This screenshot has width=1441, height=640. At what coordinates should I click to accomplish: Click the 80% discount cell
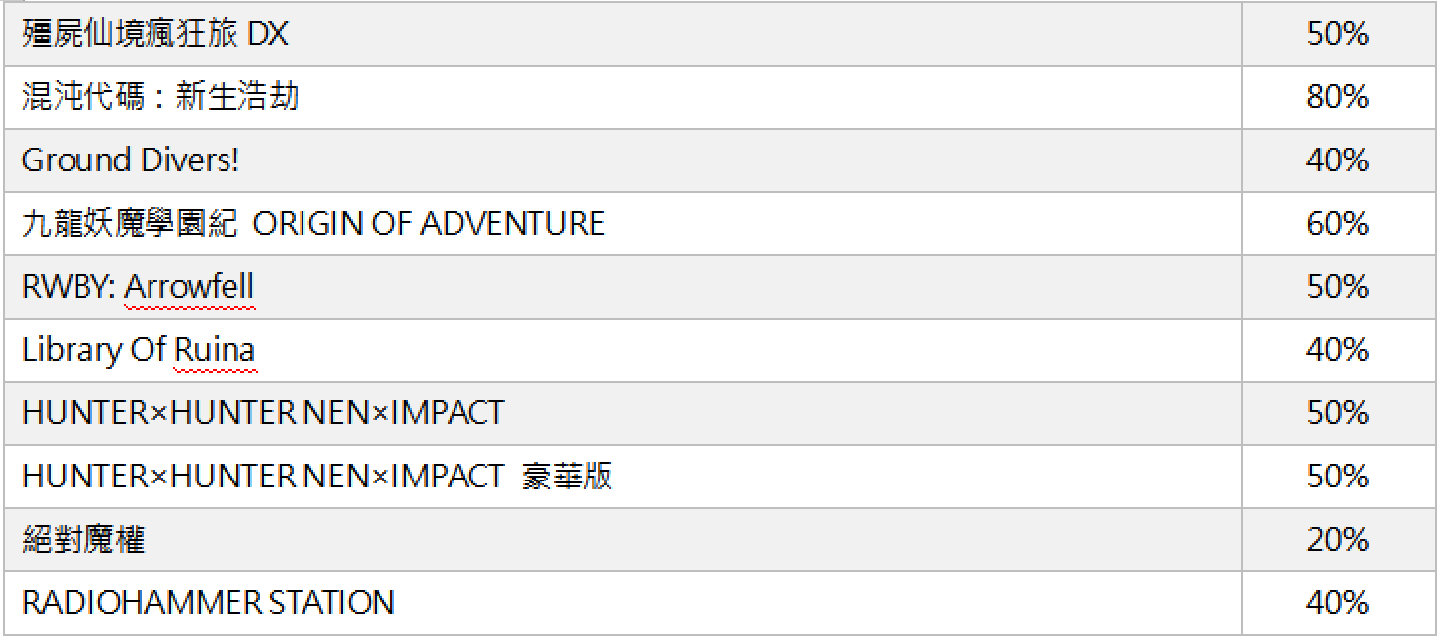click(x=1337, y=97)
